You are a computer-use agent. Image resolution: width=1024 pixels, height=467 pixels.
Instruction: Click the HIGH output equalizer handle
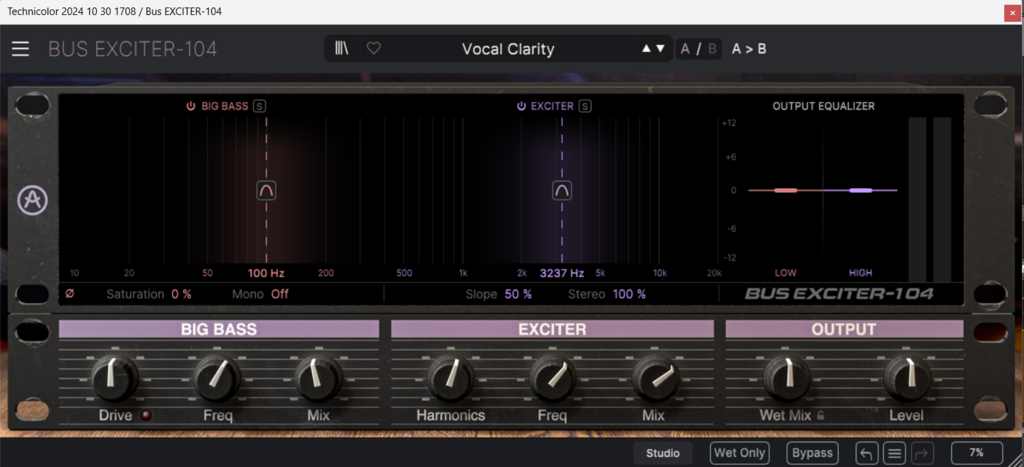click(861, 190)
